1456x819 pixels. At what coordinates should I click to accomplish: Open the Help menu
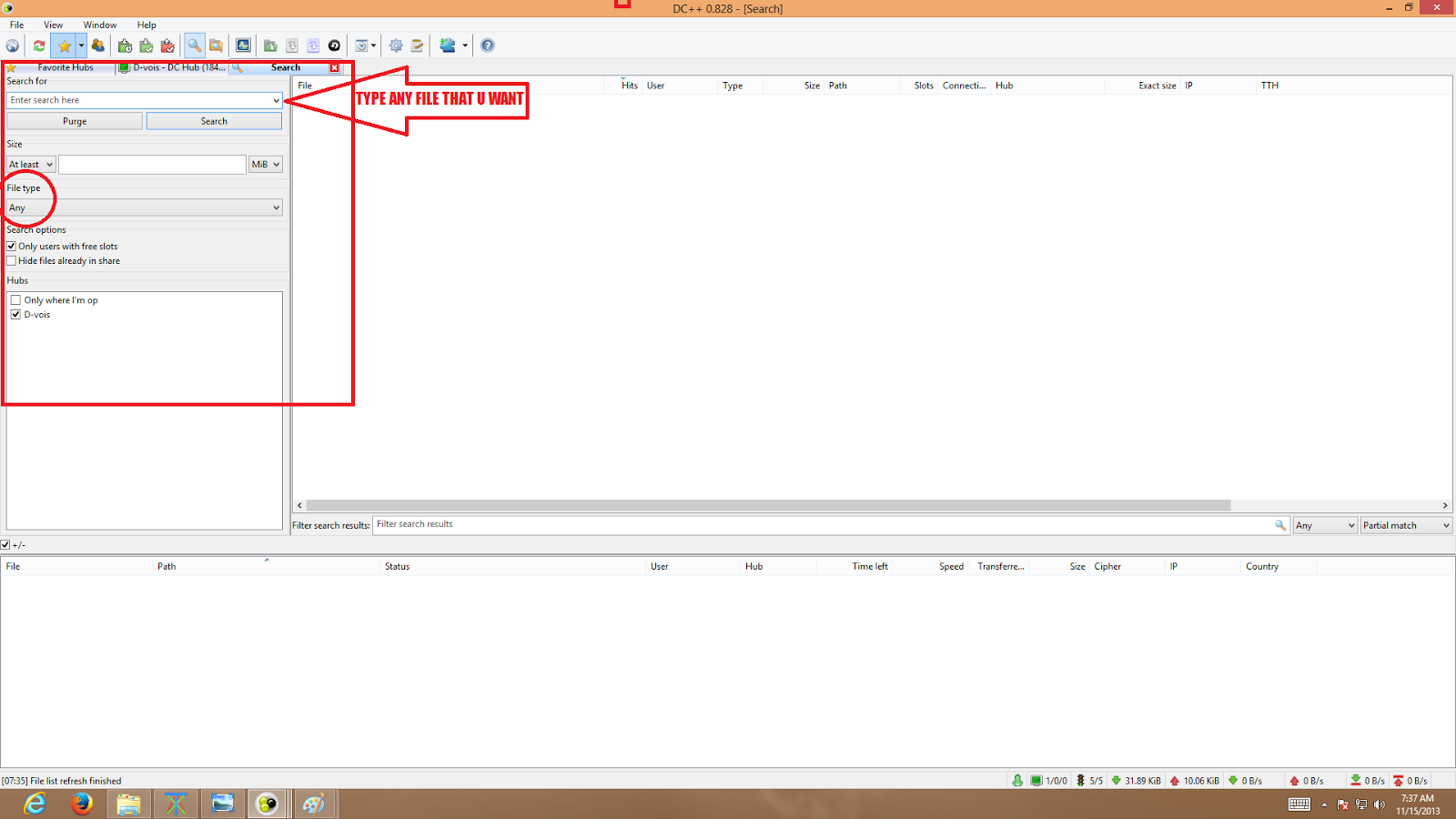tap(147, 25)
